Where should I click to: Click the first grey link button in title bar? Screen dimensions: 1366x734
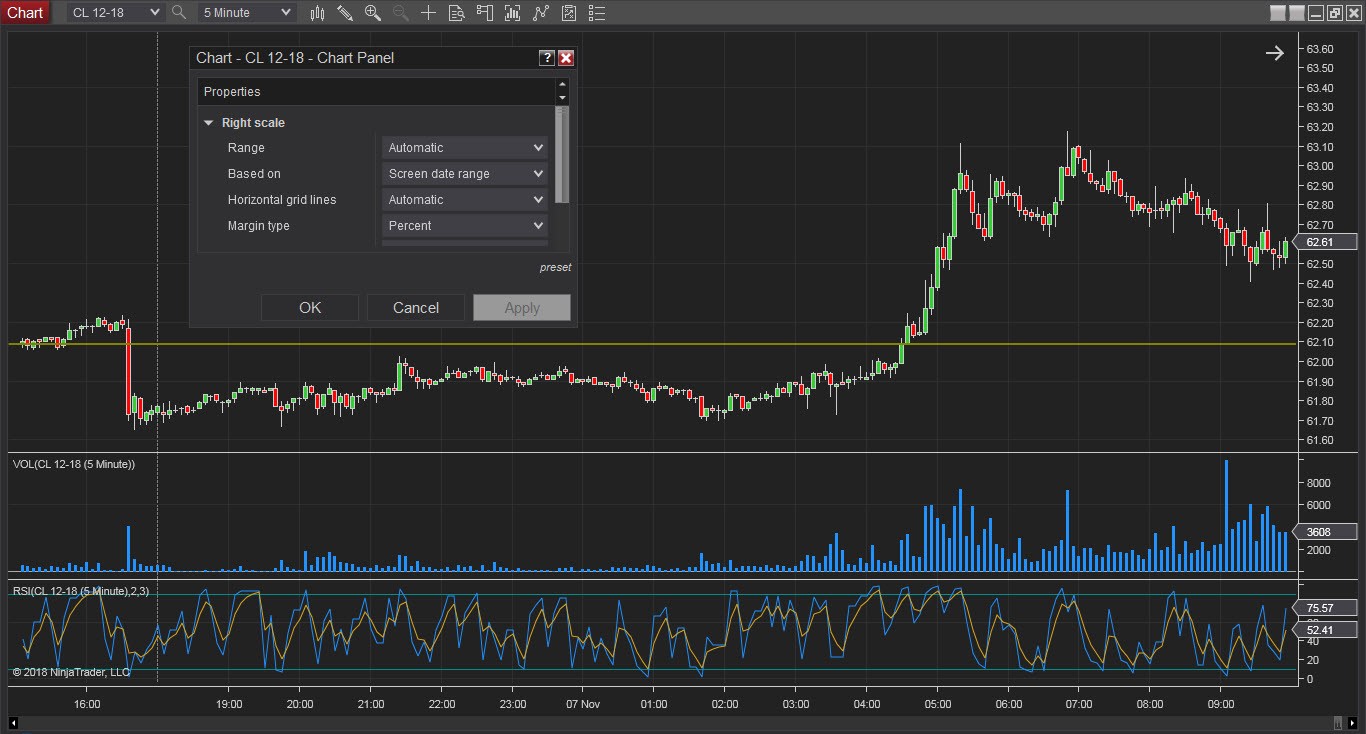(x=1278, y=13)
